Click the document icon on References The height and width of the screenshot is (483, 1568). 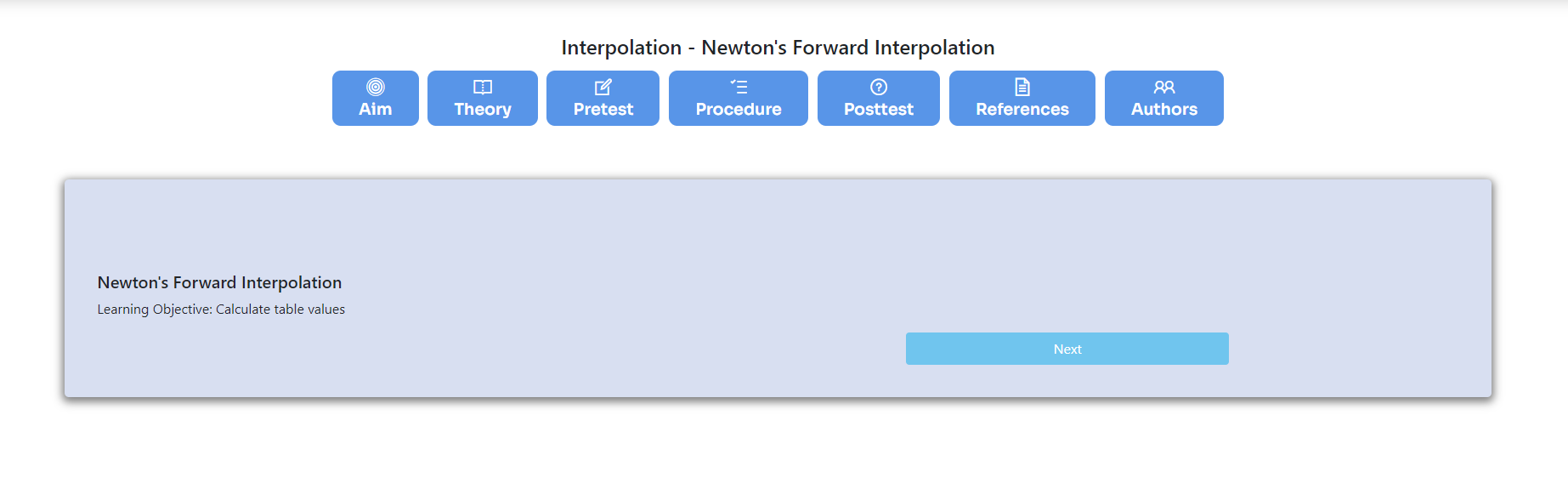pos(1022,87)
